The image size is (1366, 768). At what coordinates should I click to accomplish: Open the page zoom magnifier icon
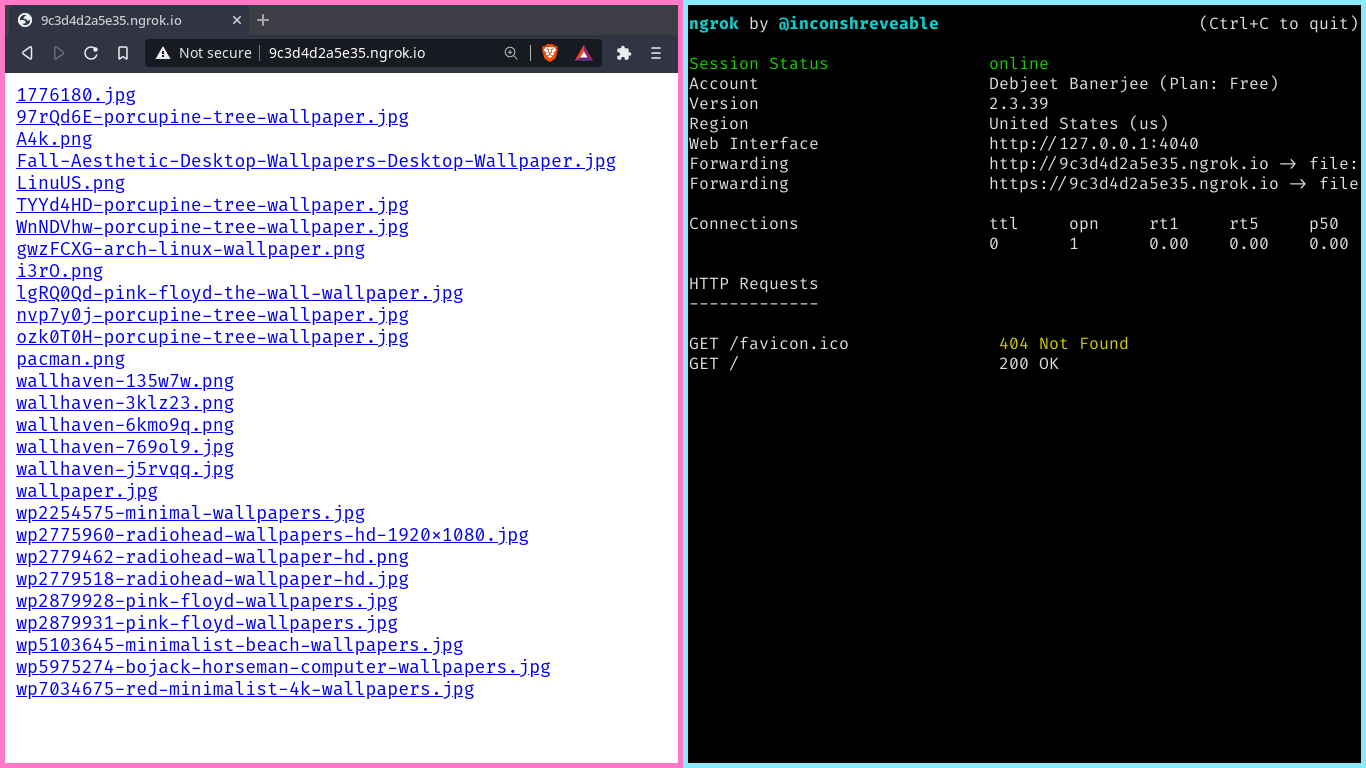tap(511, 53)
